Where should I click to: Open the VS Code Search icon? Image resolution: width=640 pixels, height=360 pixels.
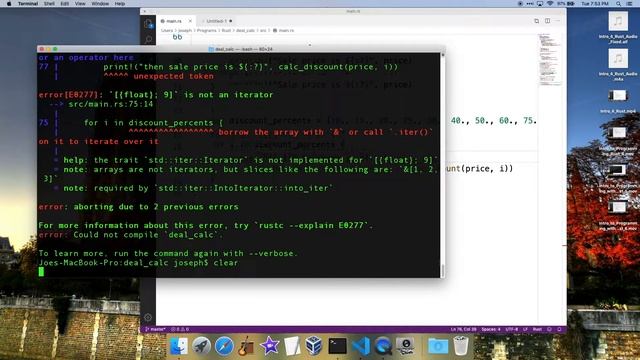point(148,40)
